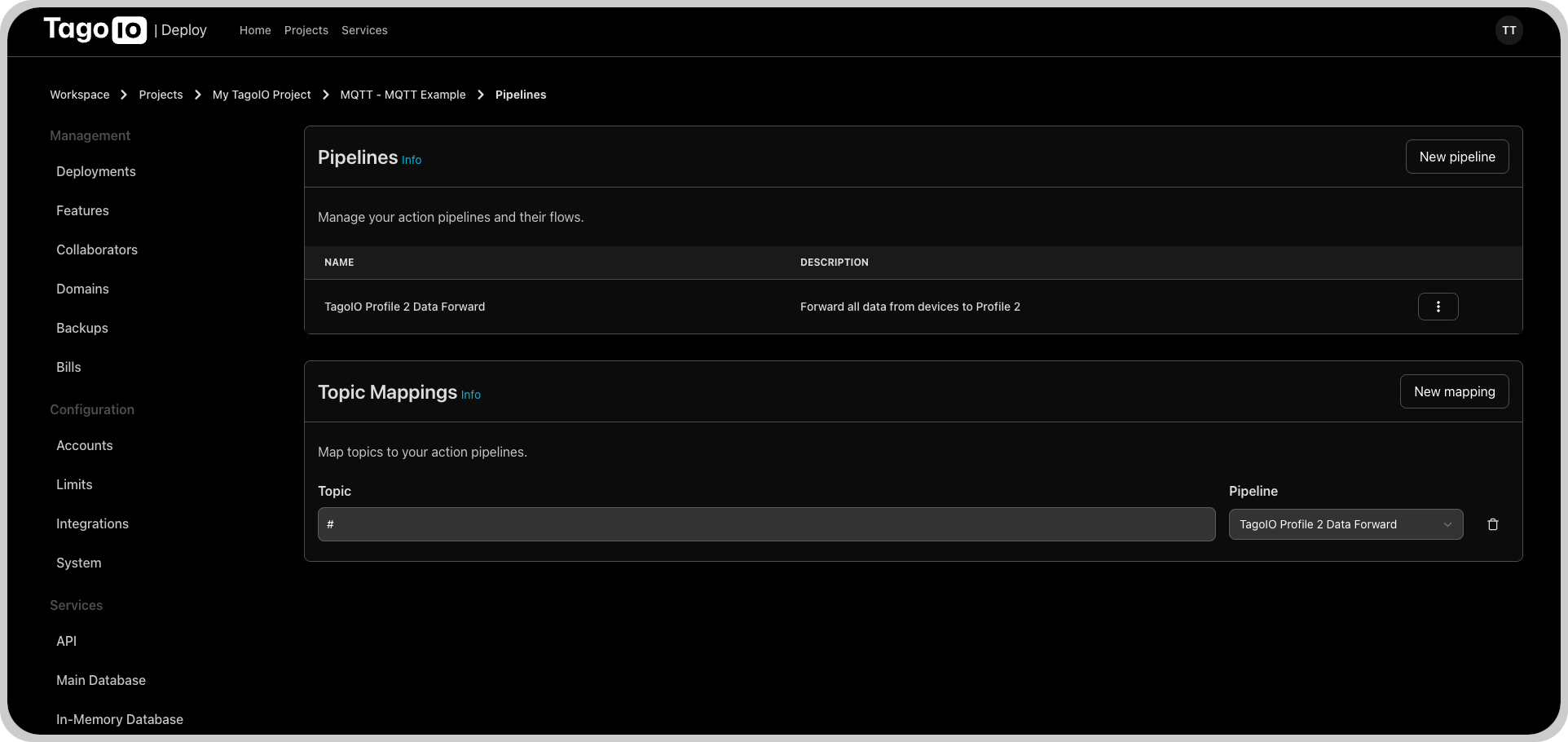Click Pipelines in the breadcrumb
The height and width of the screenshot is (742, 1568).
coord(521,95)
